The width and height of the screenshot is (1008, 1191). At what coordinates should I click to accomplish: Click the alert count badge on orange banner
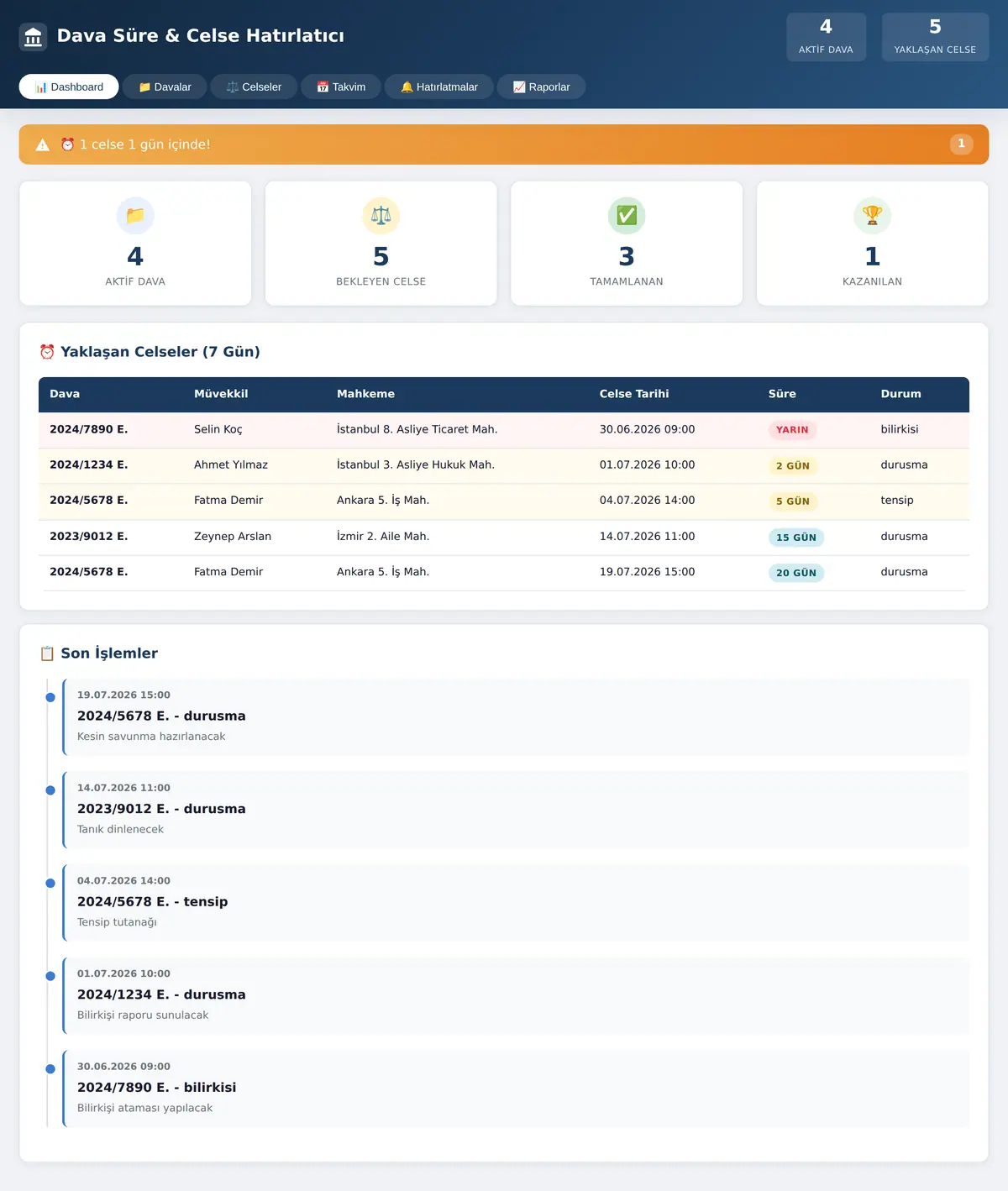(x=962, y=144)
